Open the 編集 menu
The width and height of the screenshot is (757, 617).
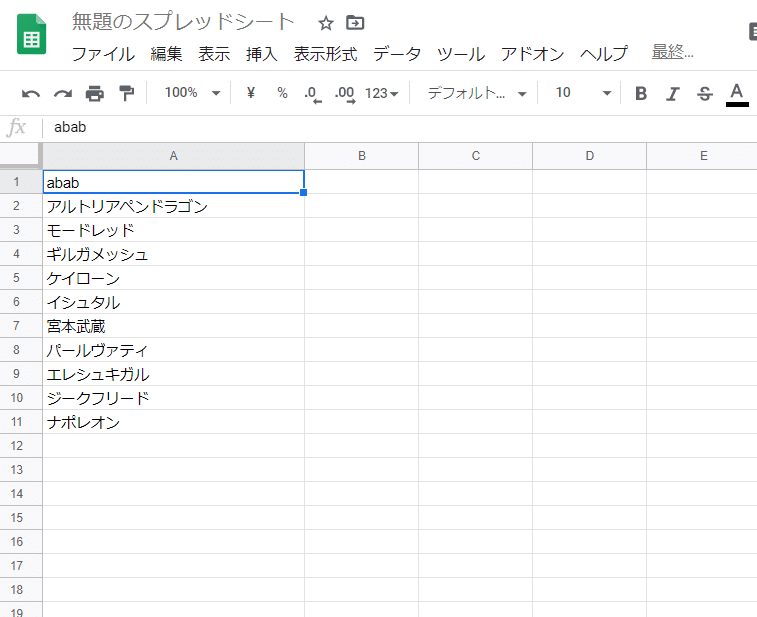(x=166, y=54)
